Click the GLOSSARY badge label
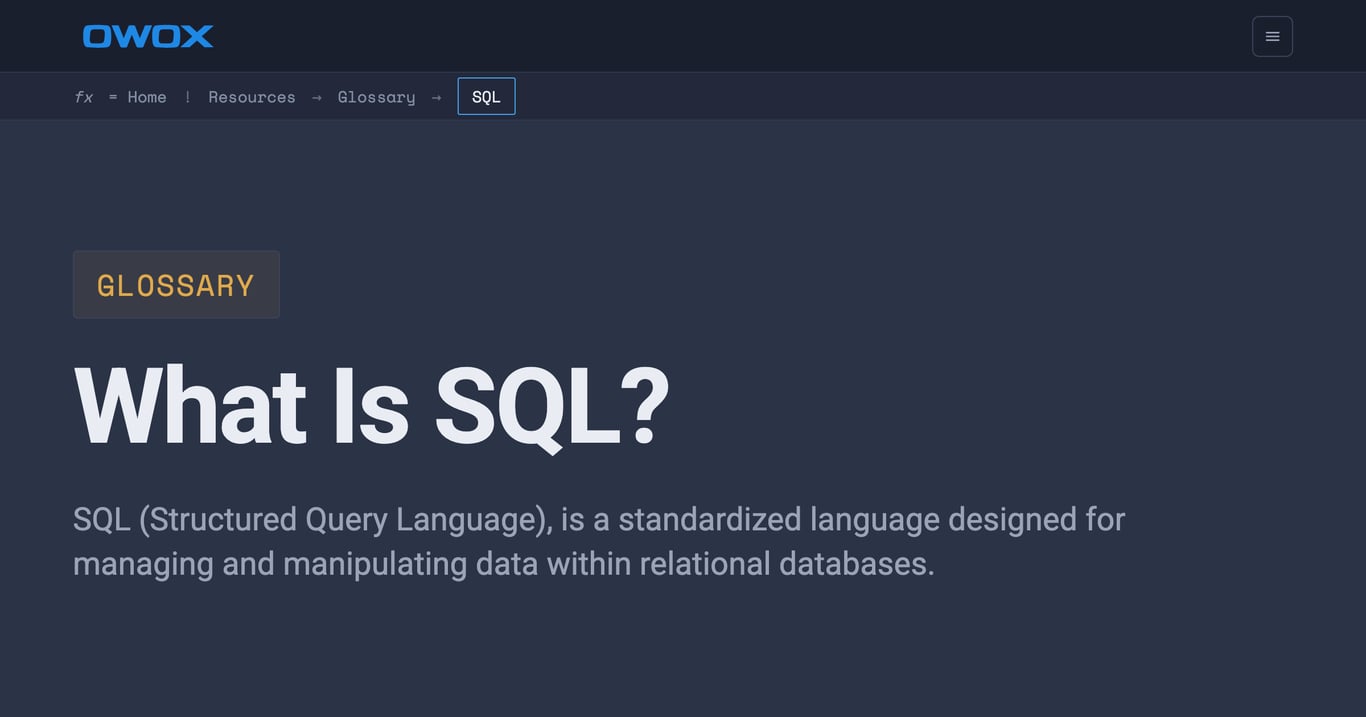The height and width of the screenshot is (717, 1366). 176,285
